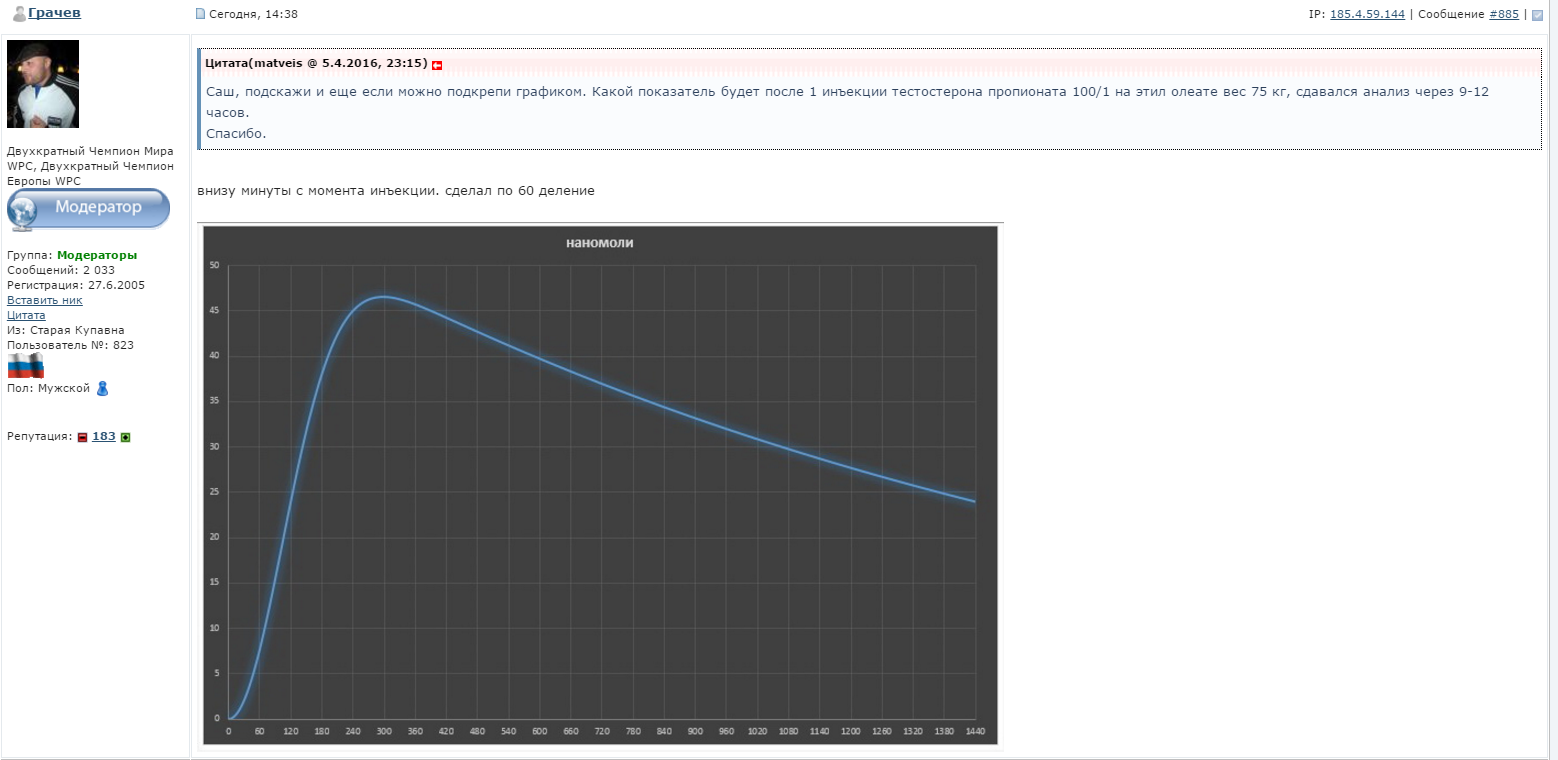Click the Вставить ник link
This screenshot has width=1558, height=760.
45,300
